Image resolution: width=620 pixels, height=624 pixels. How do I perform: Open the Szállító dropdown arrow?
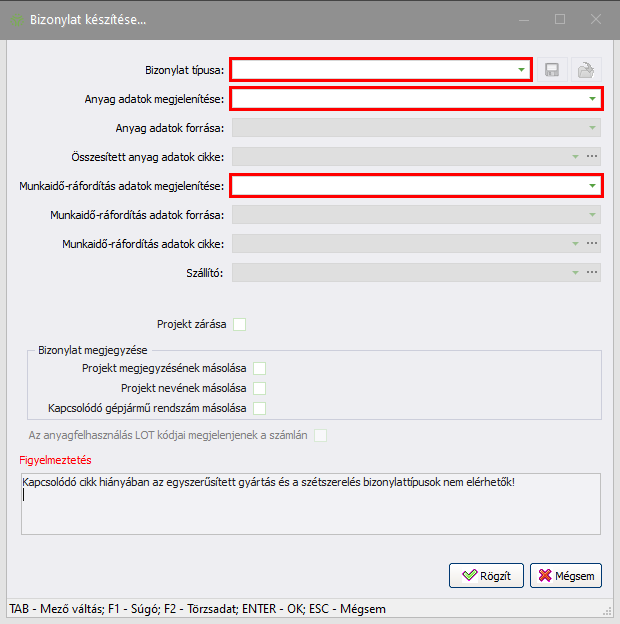tap(575, 272)
